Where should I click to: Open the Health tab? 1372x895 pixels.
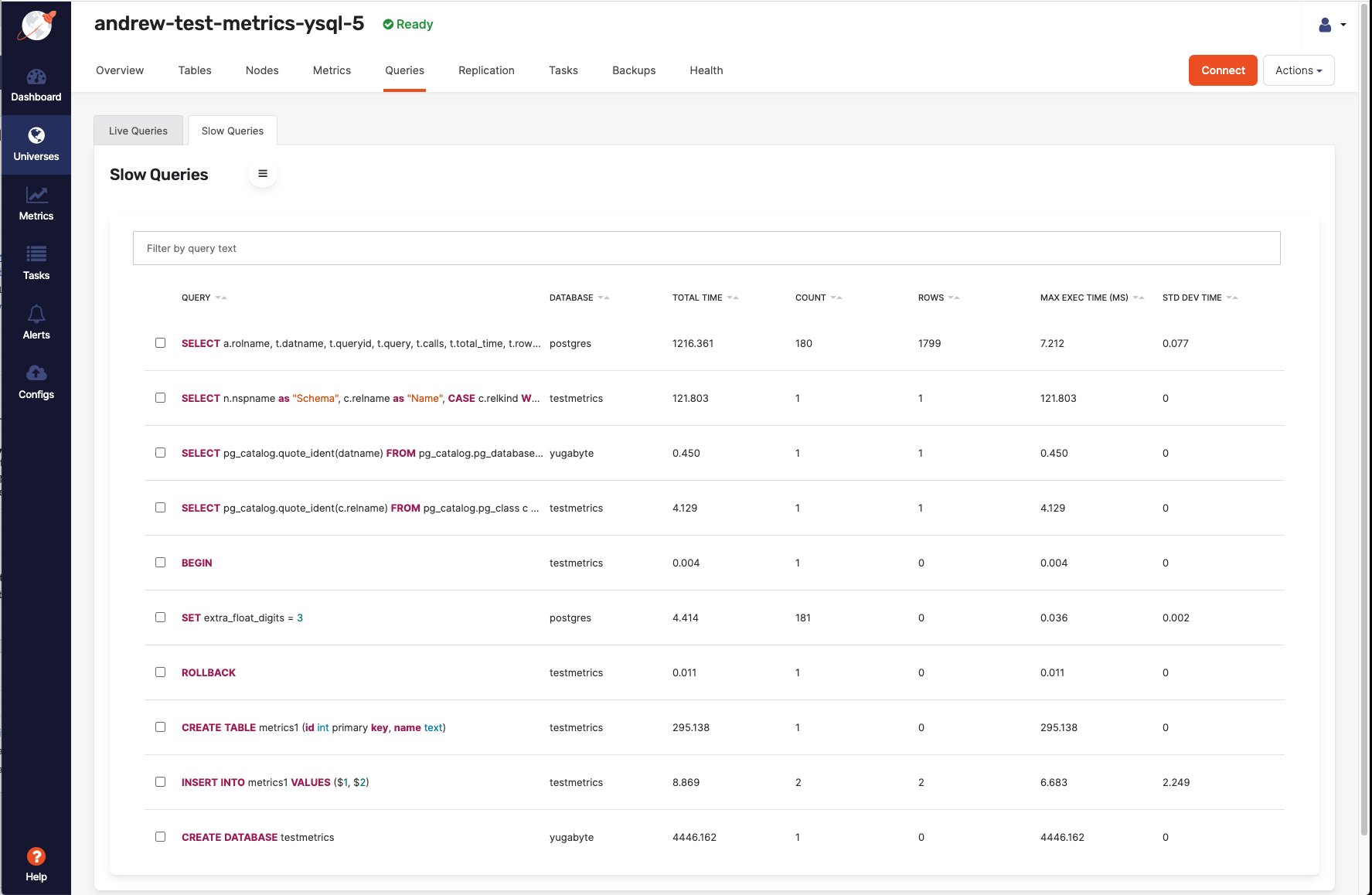click(x=706, y=70)
